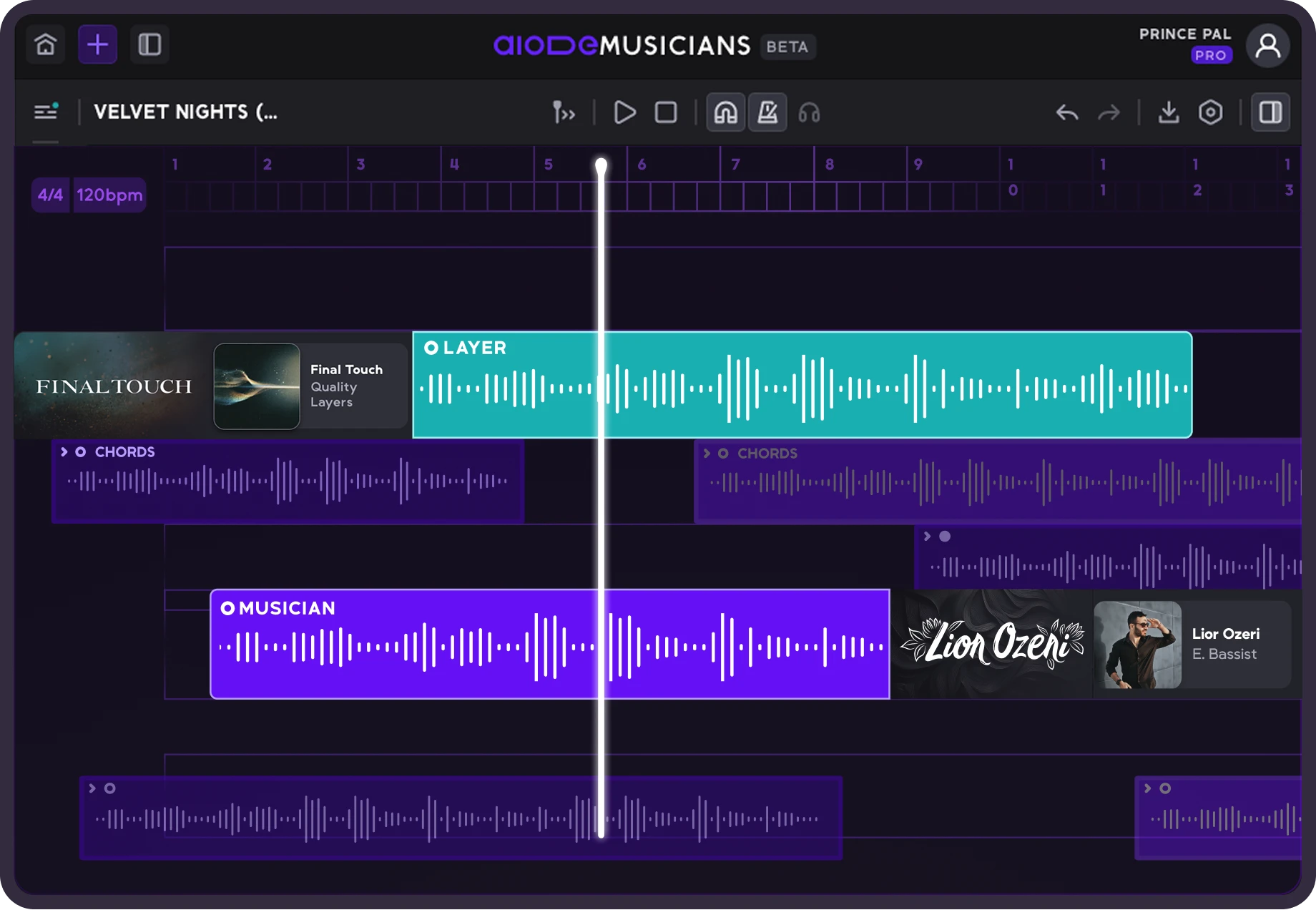Screen dimensions: 1316x910
Task: Download the project with the export icon
Action: pos(1169,112)
